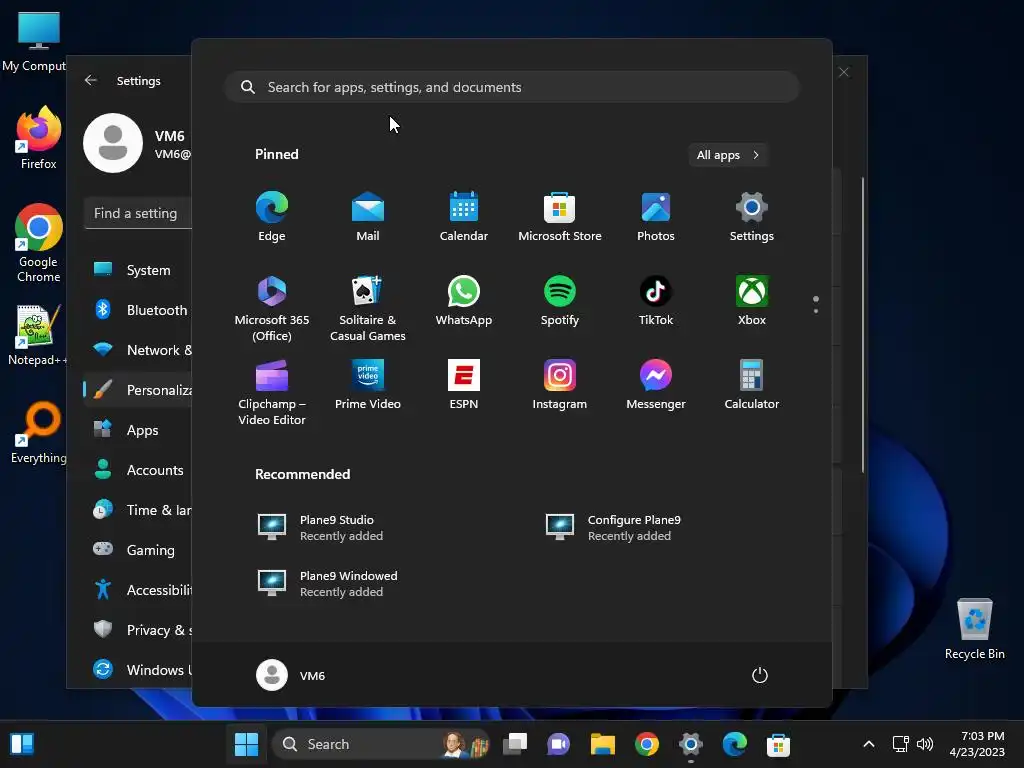The height and width of the screenshot is (768, 1024).
Task: Show hidden system tray icons
Action: [x=869, y=744]
